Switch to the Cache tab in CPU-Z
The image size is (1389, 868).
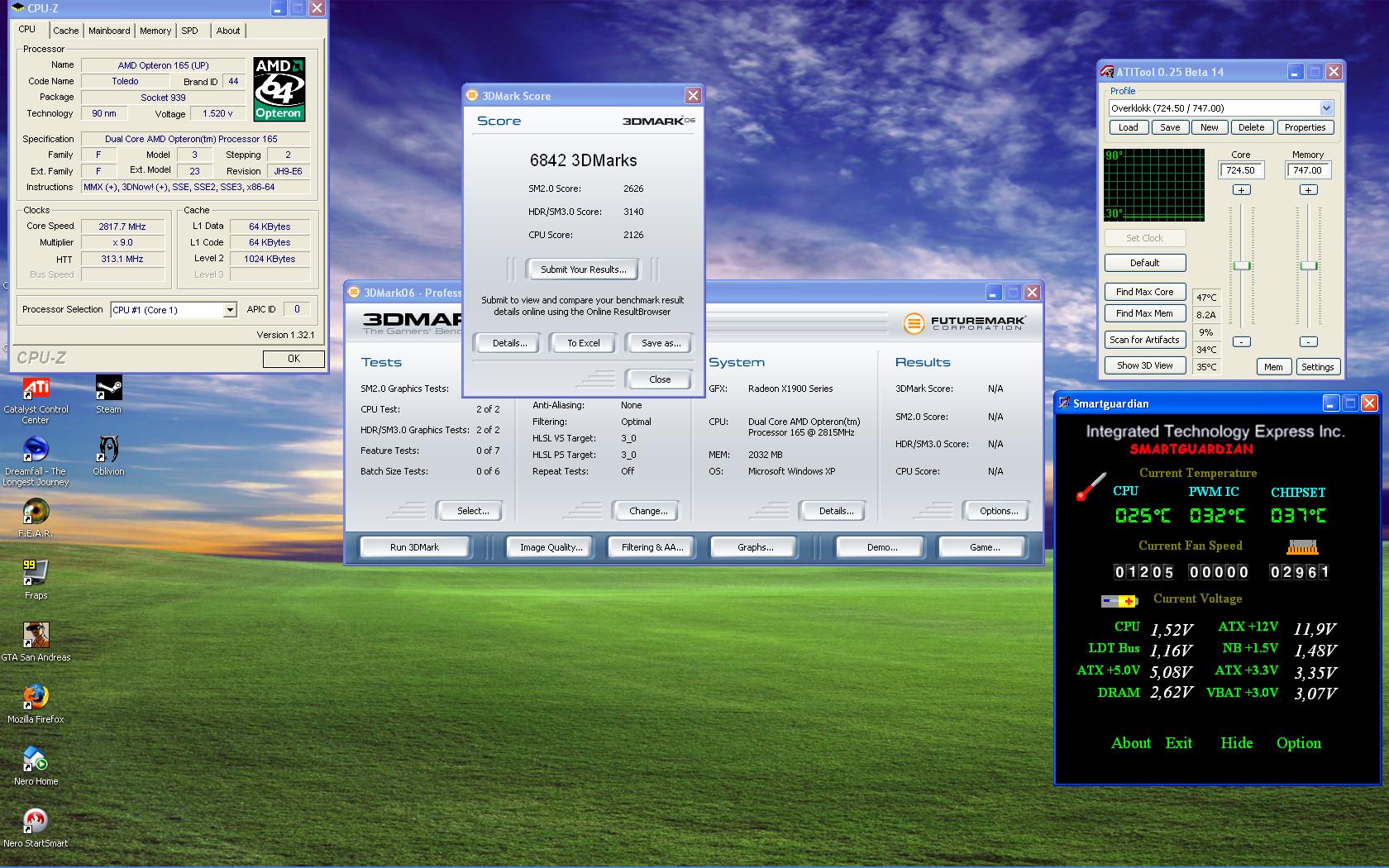66,31
